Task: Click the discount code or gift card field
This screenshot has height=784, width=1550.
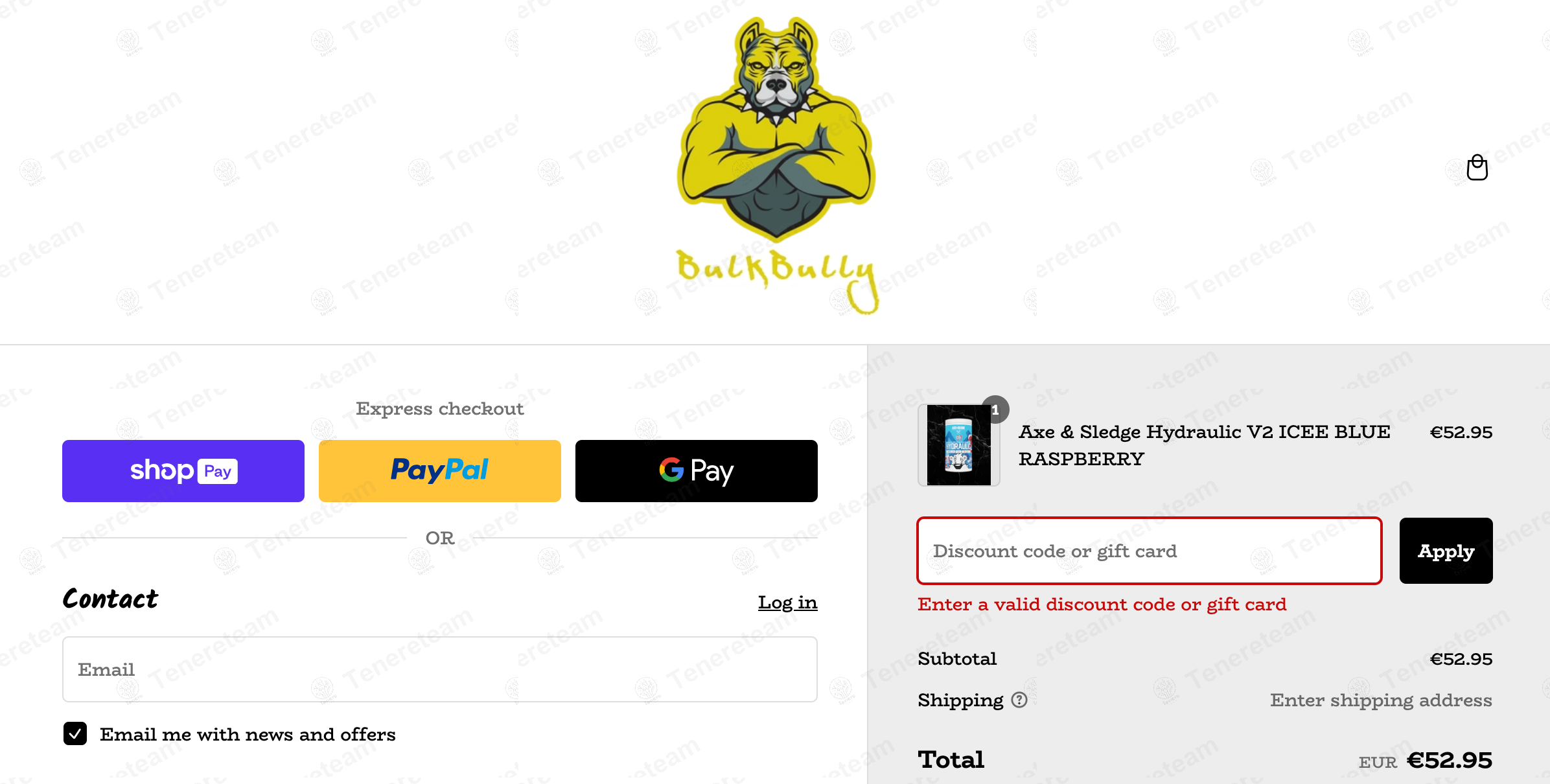Action: tap(1150, 551)
